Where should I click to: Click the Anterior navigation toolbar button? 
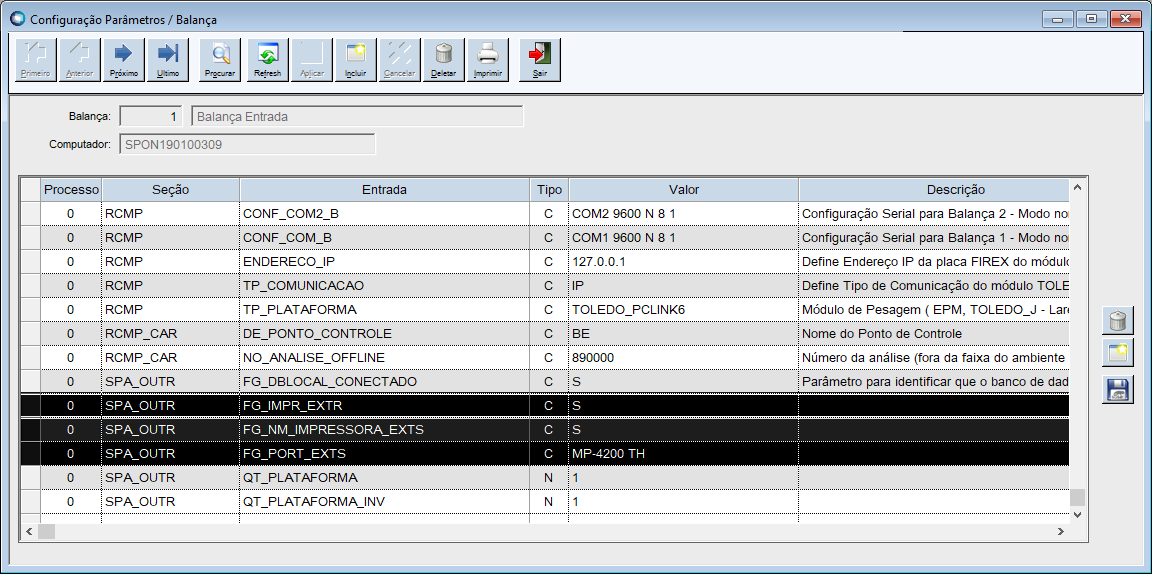point(80,60)
